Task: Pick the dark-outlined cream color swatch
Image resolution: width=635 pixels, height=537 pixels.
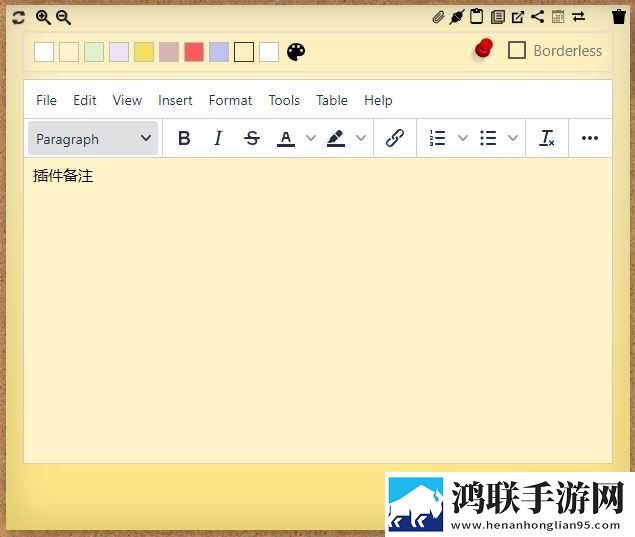Action: click(x=244, y=52)
